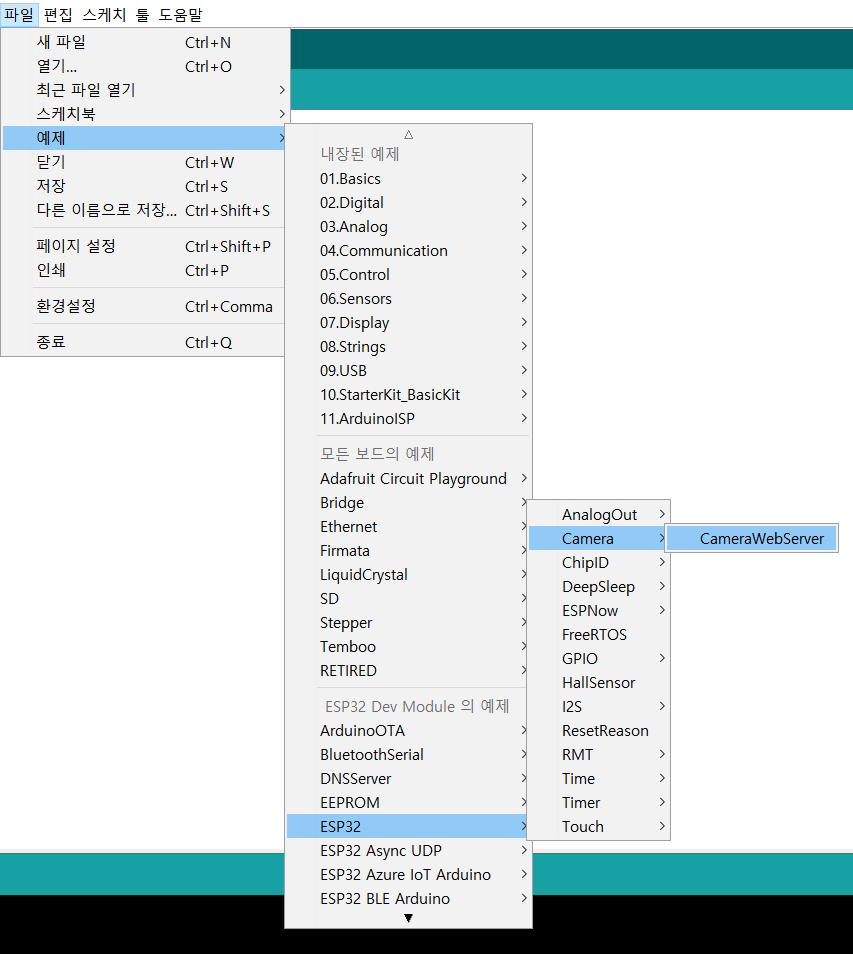Click the down scroll arrow of examples menu
This screenshot has width=853, height=954.
pyautogui.click(x=408, y=918)
